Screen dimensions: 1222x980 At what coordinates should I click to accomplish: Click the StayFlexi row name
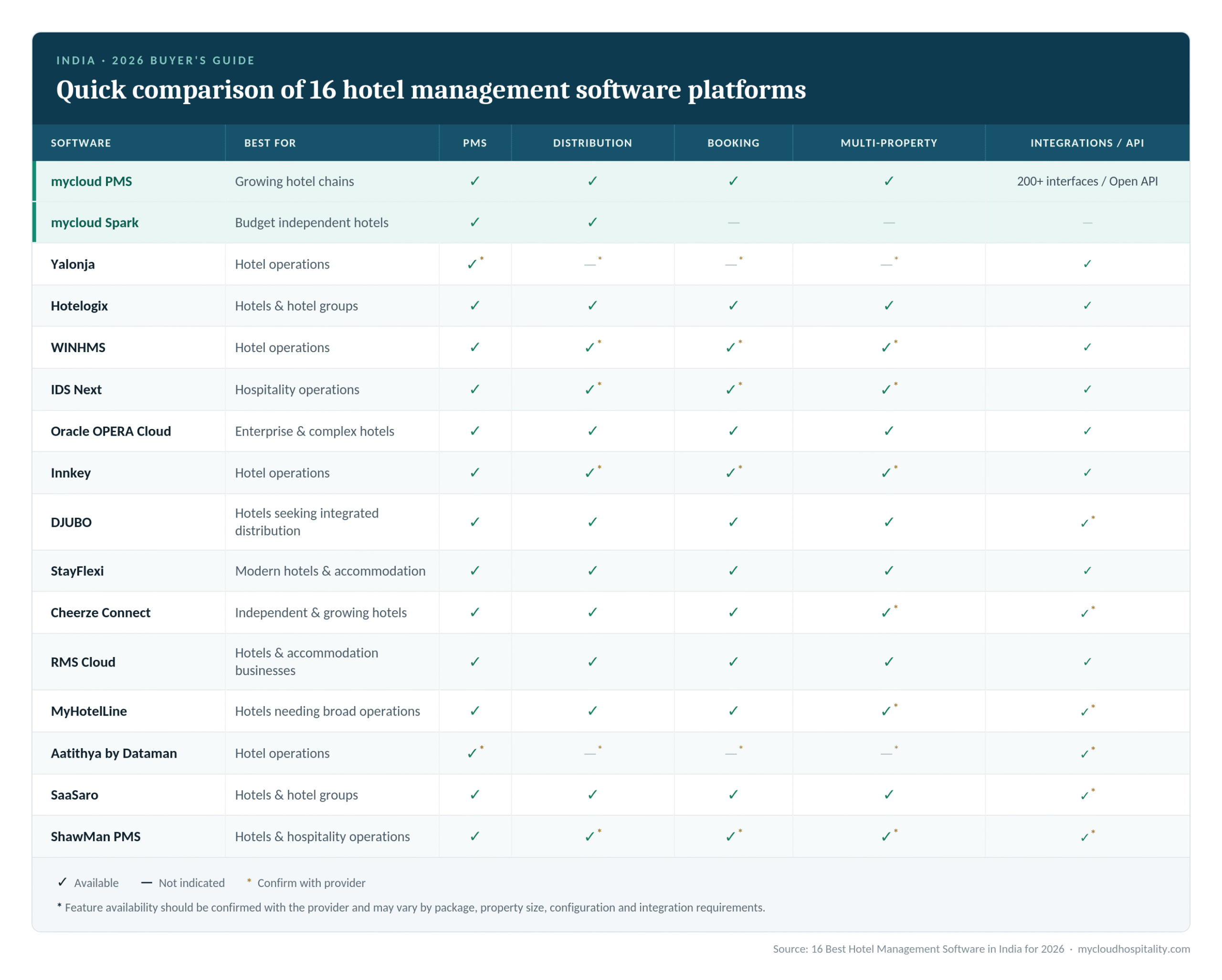pos(77,571)
